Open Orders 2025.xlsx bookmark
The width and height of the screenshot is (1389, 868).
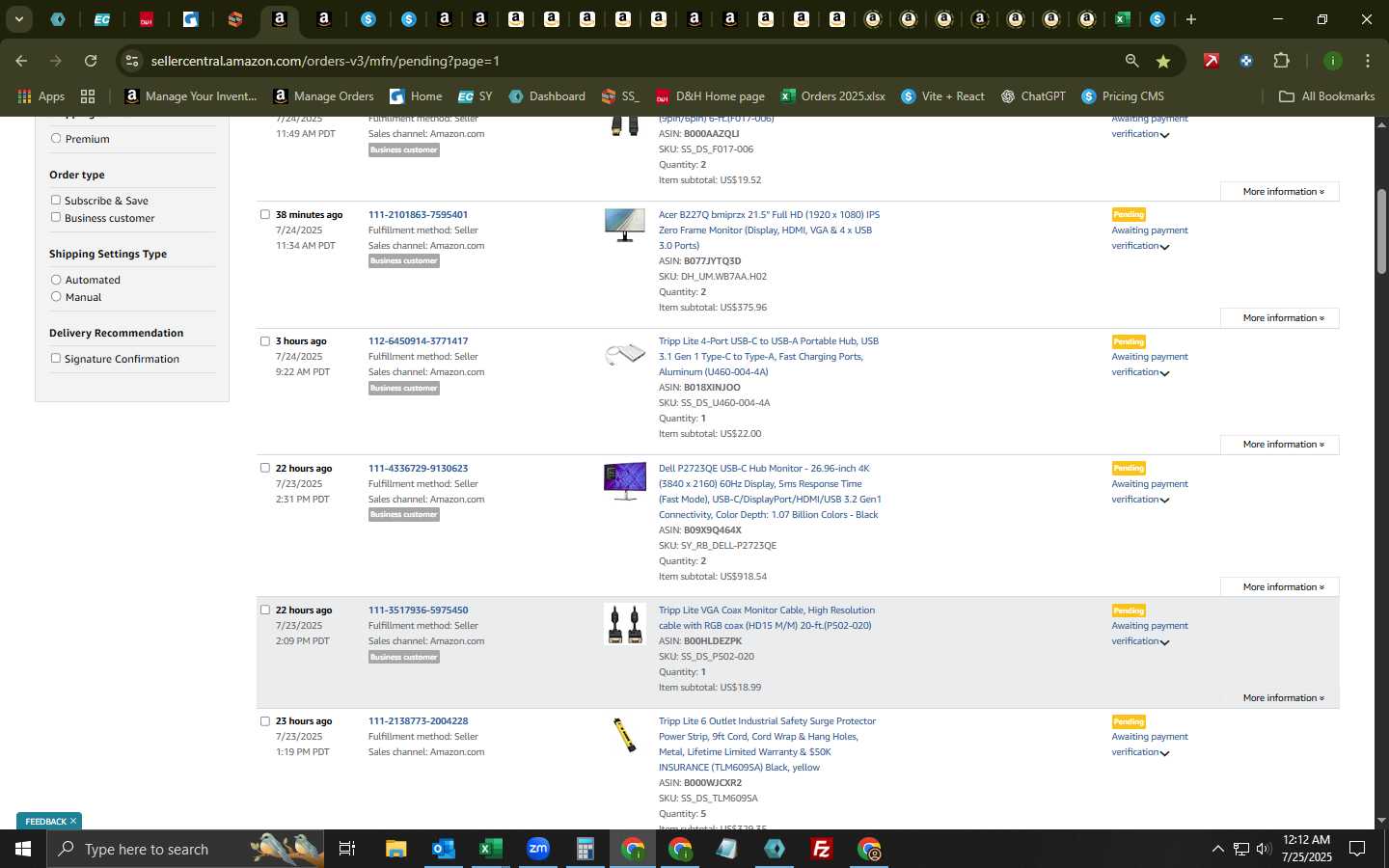[833, 96]
